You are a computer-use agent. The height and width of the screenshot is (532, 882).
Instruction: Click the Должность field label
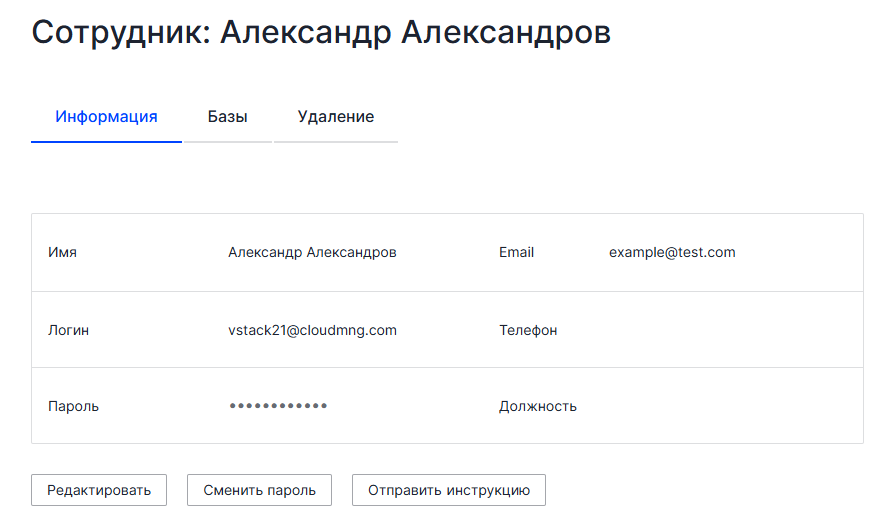pos(538,406)
